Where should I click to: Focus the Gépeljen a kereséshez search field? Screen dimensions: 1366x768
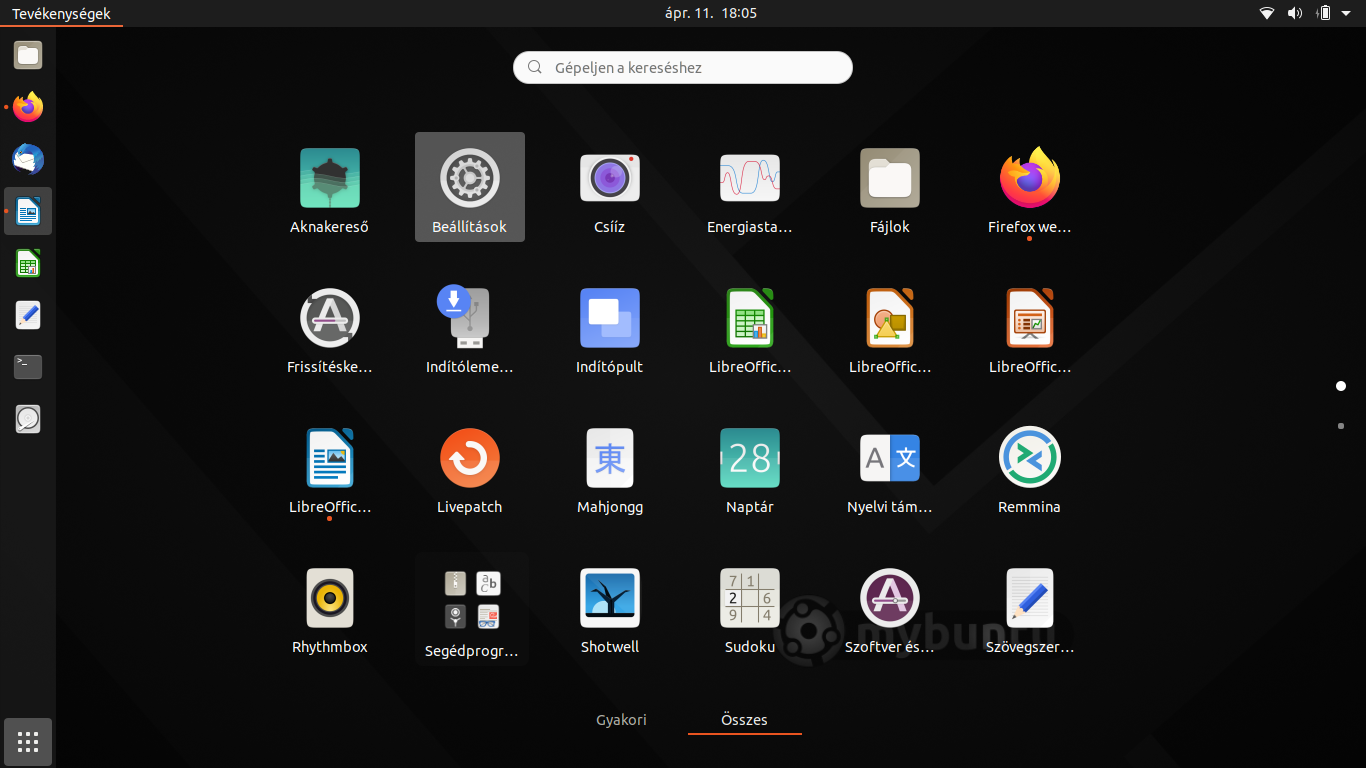click(683, 68)
